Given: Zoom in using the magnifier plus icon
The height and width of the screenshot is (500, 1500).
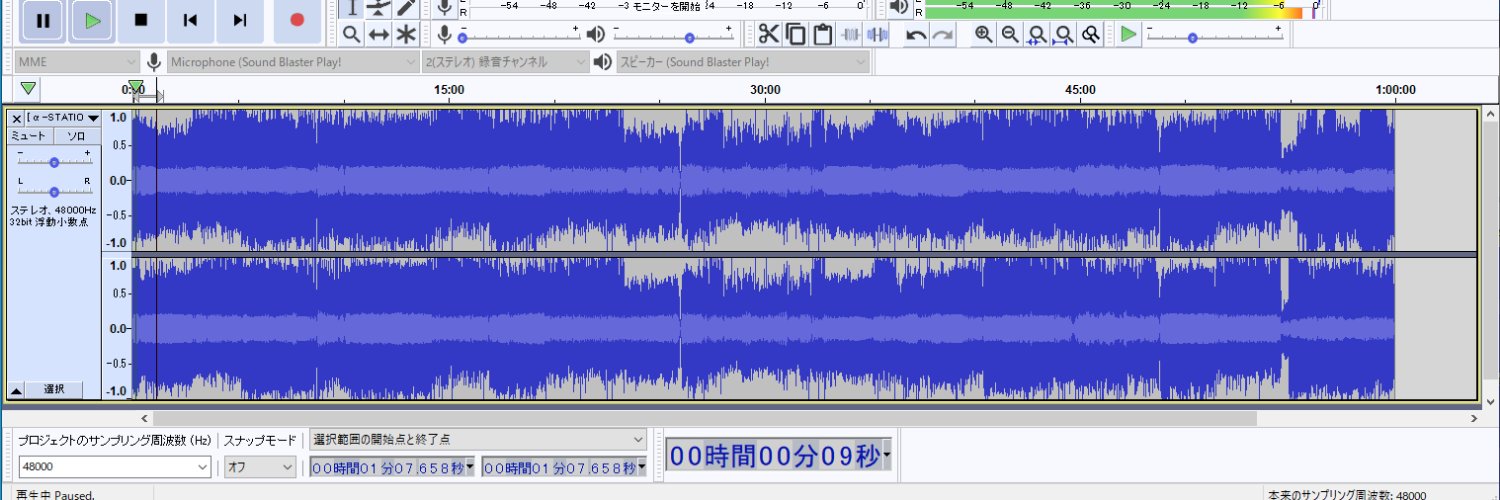Looking at the screenshot, I should (x=984, y=35).
